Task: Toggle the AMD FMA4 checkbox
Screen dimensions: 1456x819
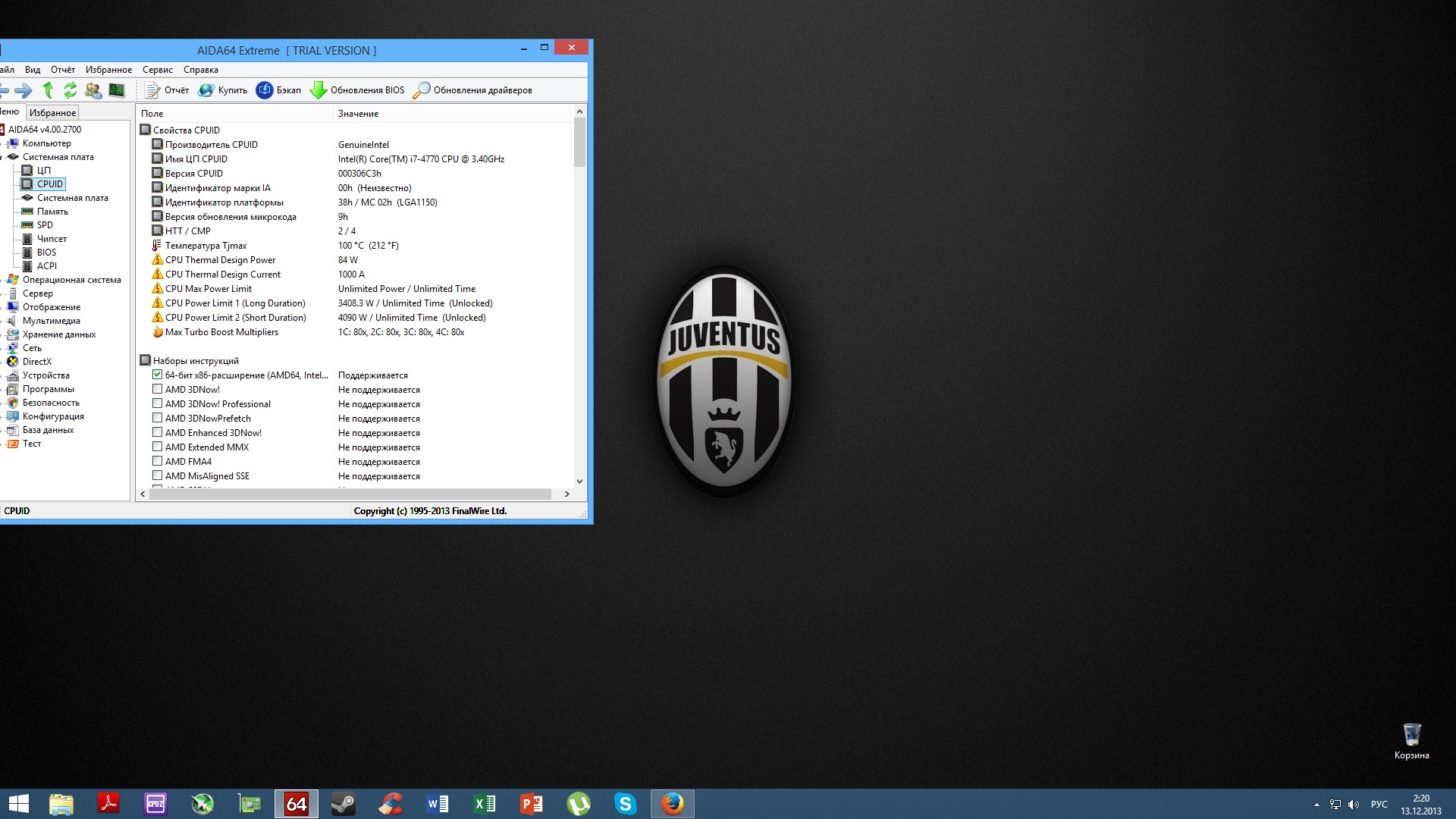Action: pyautogui.click(x=158, y=461)
